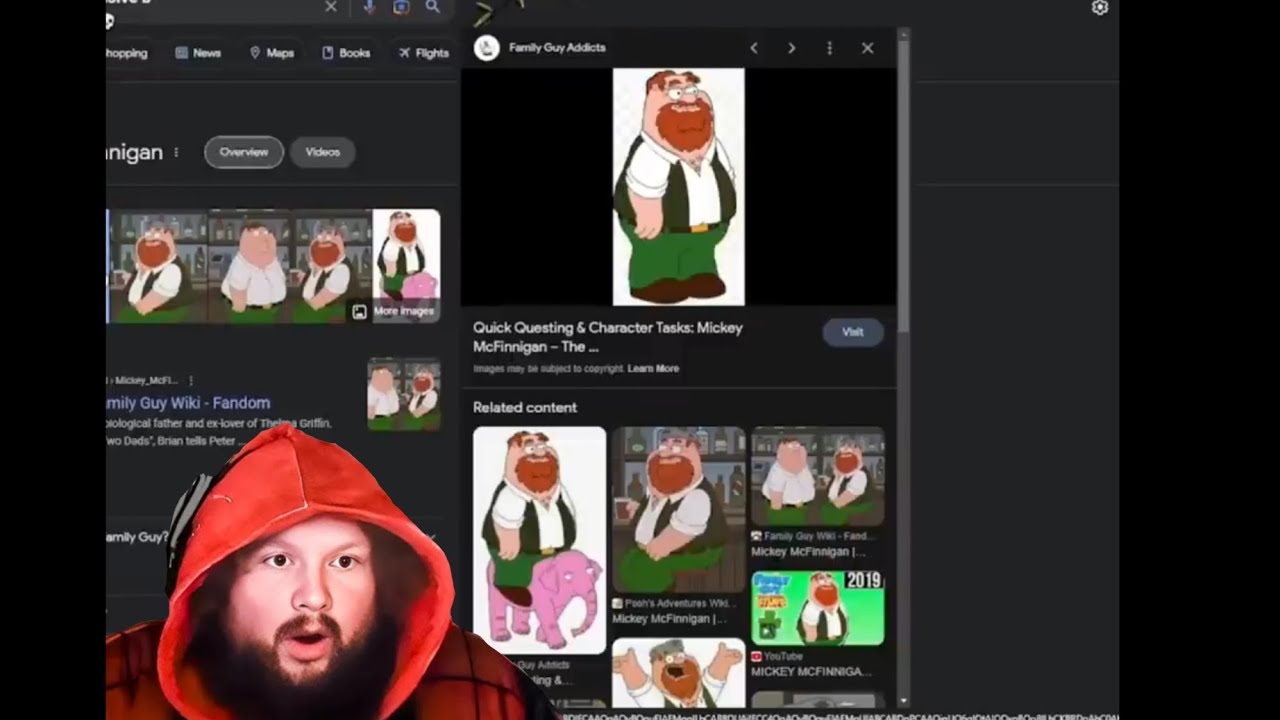
Task: Click the magnifying glass search icon
Action: click(x=432, y=7)
